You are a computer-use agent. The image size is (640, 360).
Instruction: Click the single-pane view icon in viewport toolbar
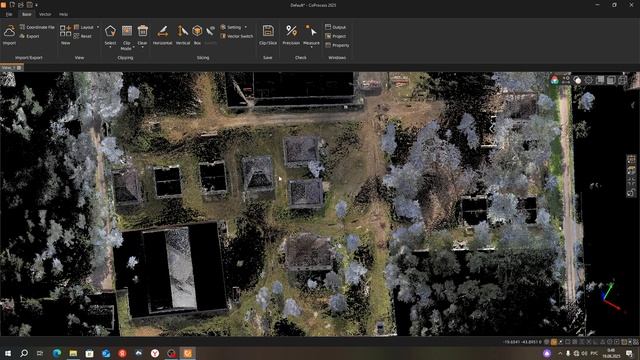(x=611, y=80)
